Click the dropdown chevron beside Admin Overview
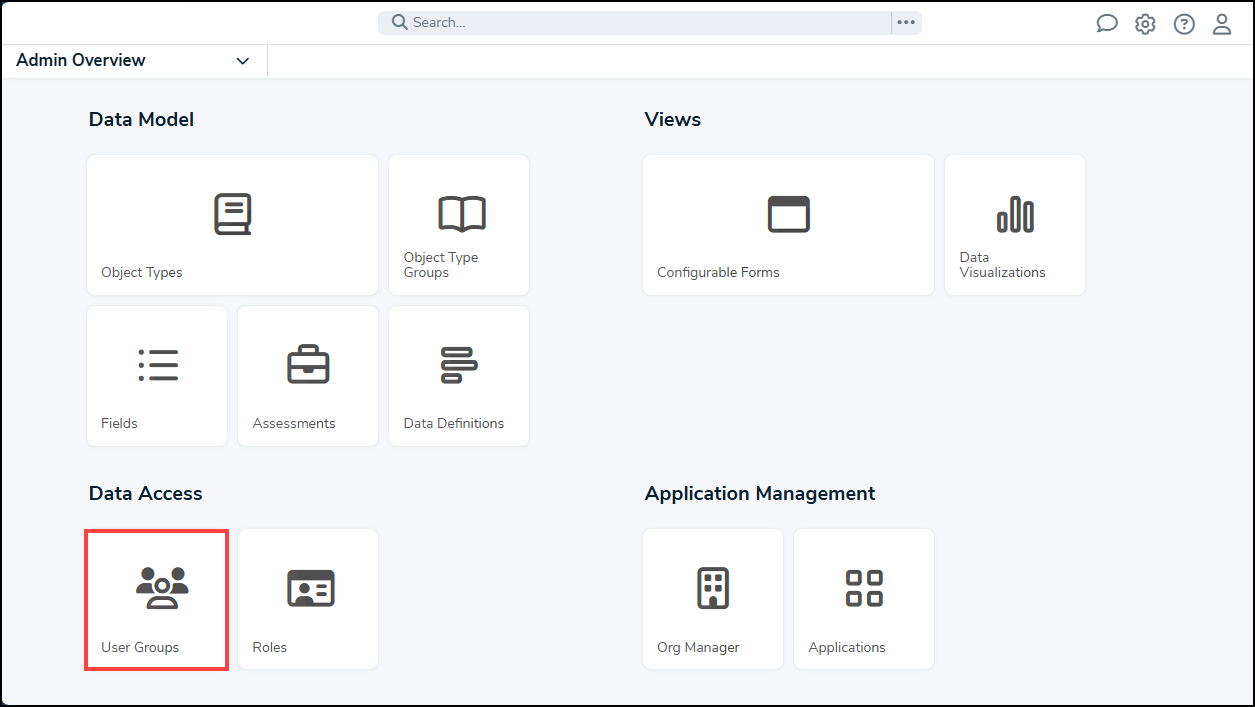The image size is (1255, 707). click(243, 62)
